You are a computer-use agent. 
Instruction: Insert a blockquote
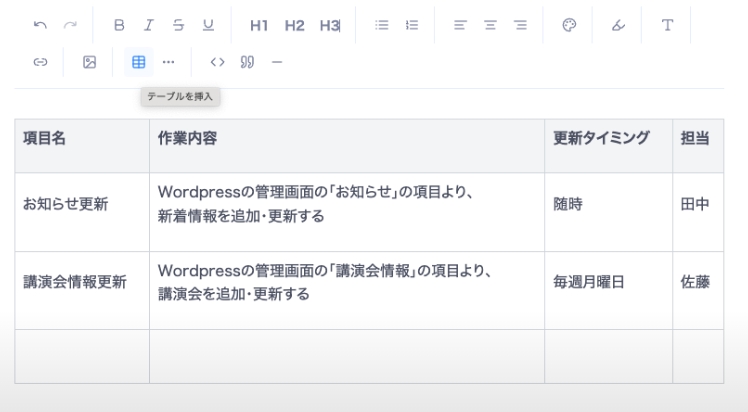247,62
